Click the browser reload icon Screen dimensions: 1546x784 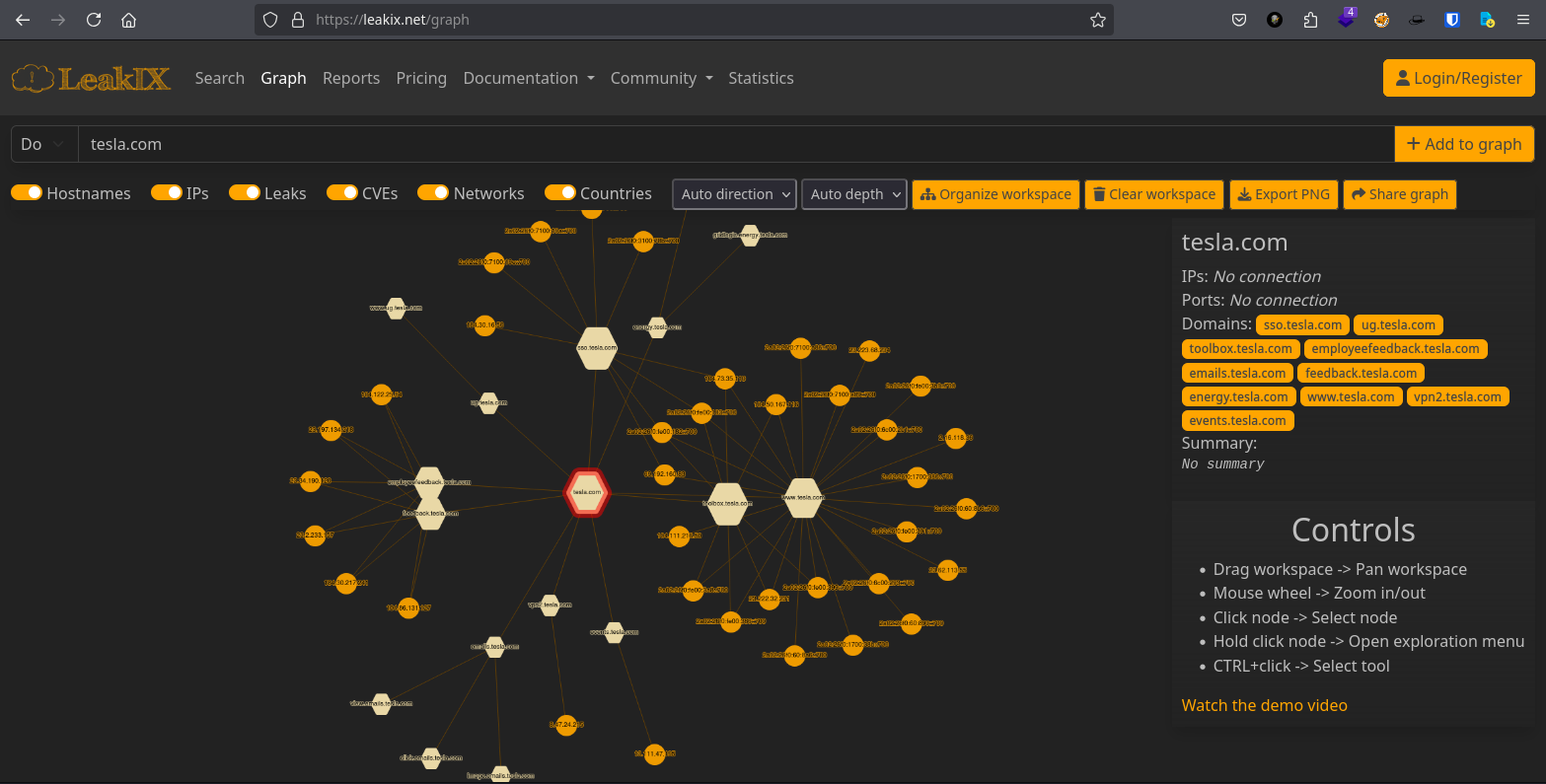(94, 20)
